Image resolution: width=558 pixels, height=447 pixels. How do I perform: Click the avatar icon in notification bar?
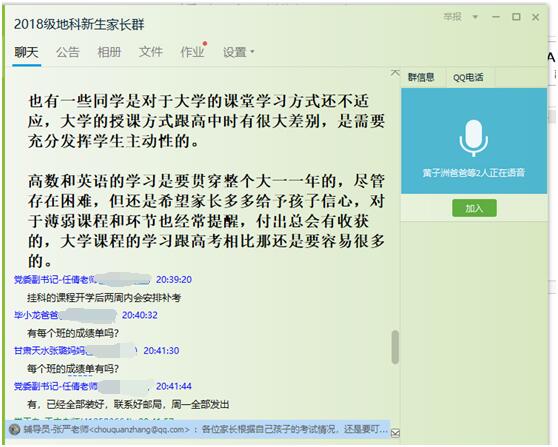[x=14, y=430]
